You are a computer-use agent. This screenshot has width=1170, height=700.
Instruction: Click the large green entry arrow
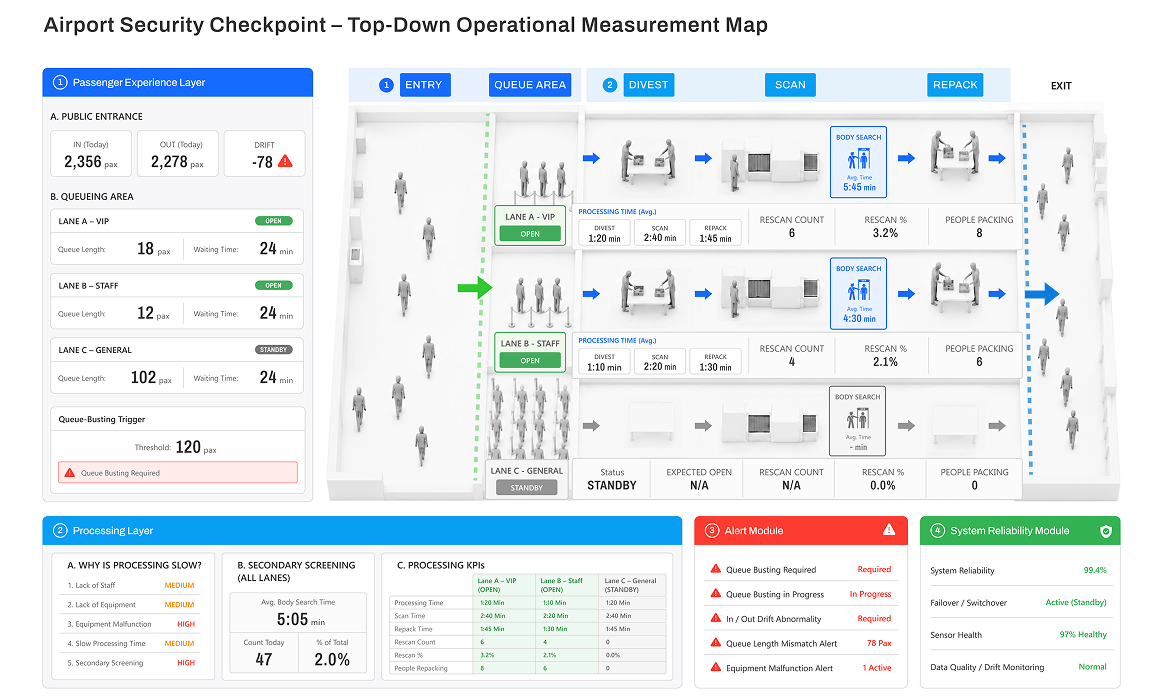[x=475, y=287]
